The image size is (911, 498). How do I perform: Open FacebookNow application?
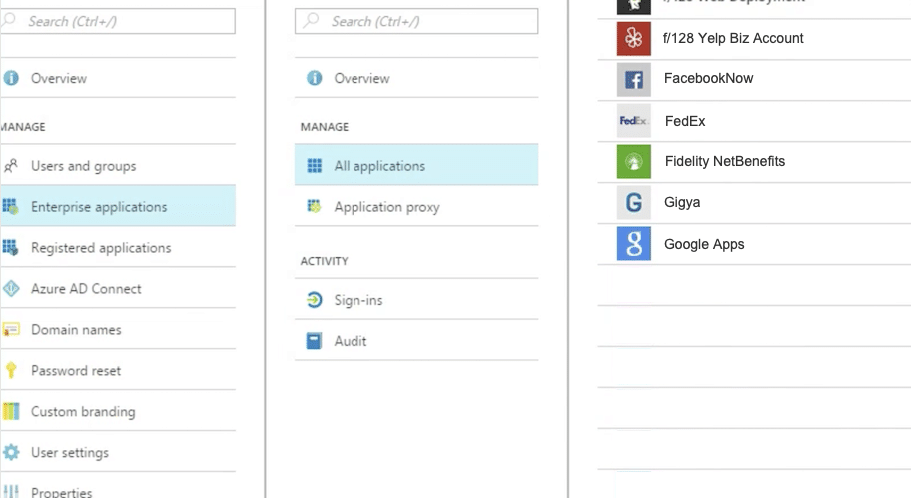pos(754,80)
